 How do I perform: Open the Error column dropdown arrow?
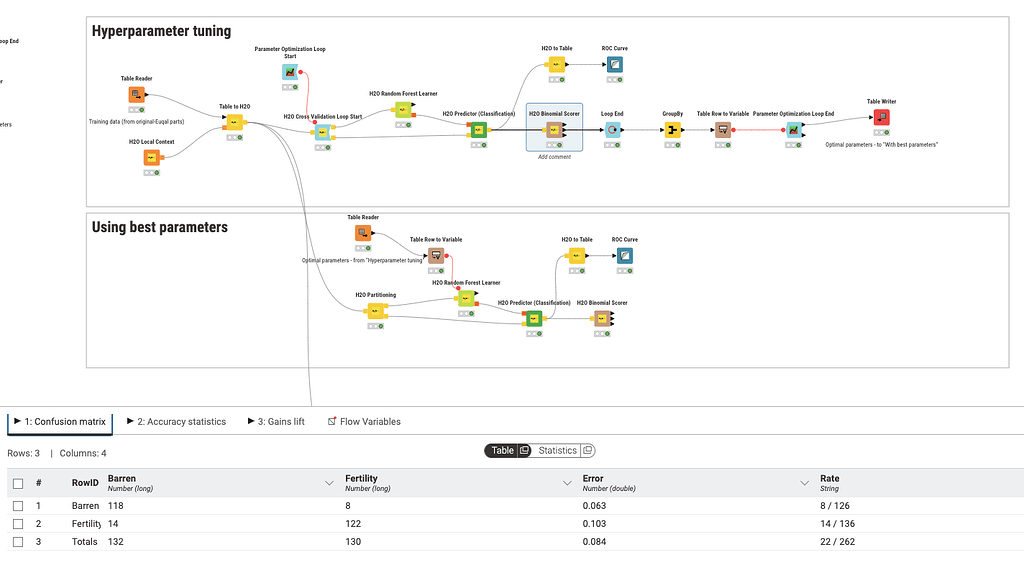click(805, 483)
